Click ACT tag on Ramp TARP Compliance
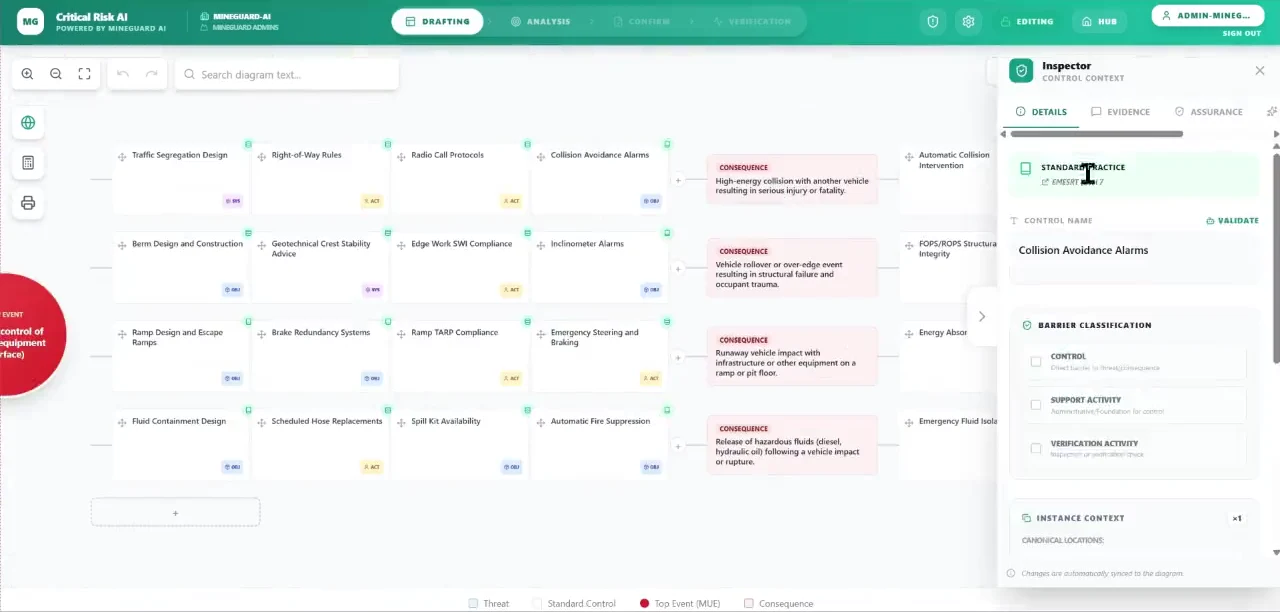1280x612 pixels. point(511,378)
